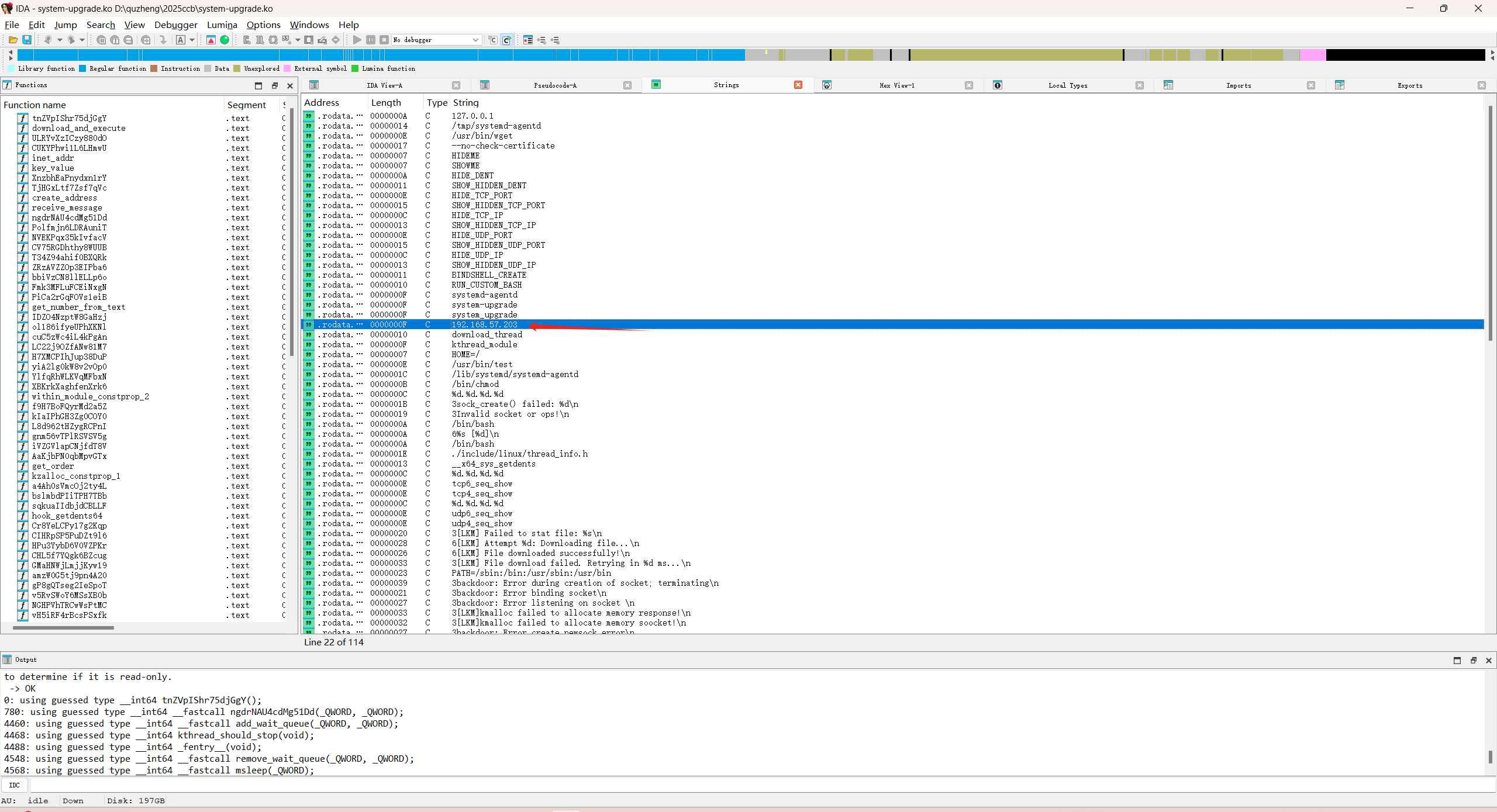The width and height of the screenshot is (1497, 812).
Task: Switch to the Pseudocode-A tab
Action: pos(554,85)
